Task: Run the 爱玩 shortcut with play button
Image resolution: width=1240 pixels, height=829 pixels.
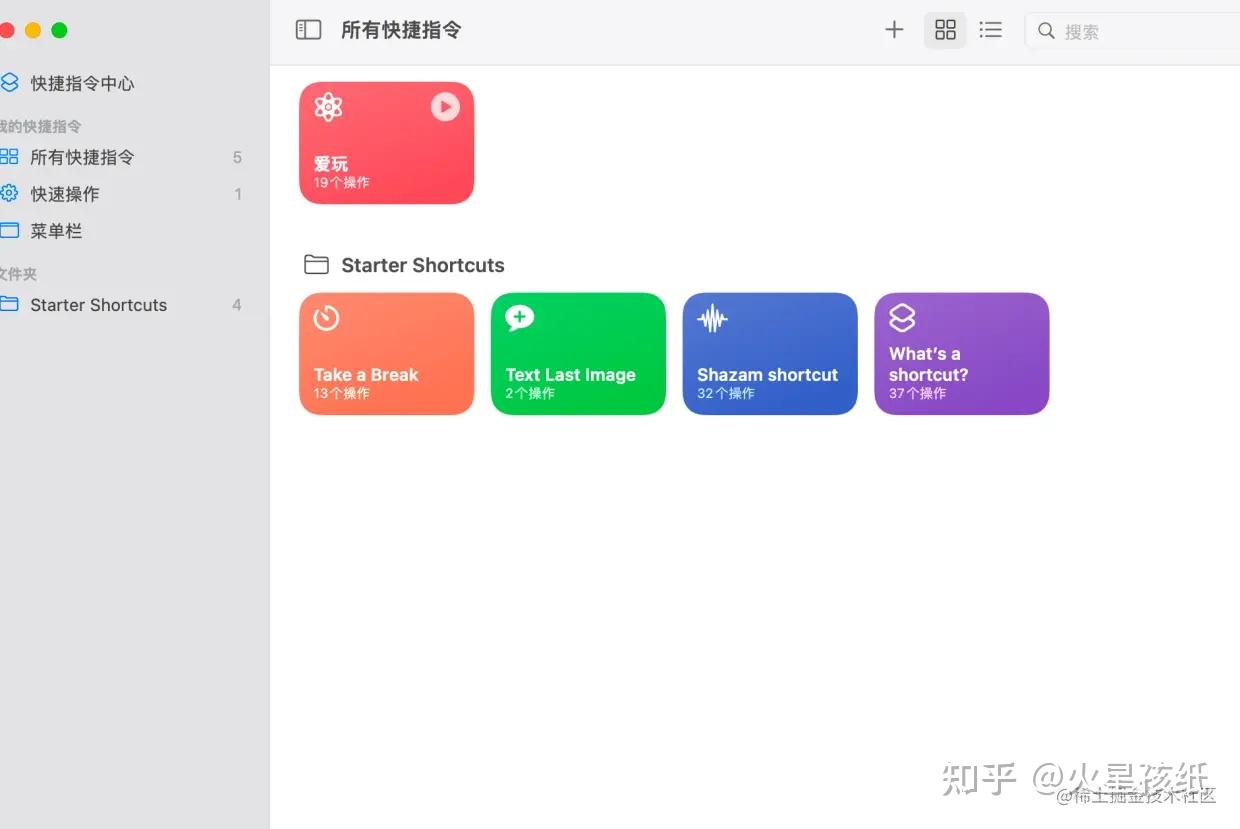Action: tap(445, 107)
